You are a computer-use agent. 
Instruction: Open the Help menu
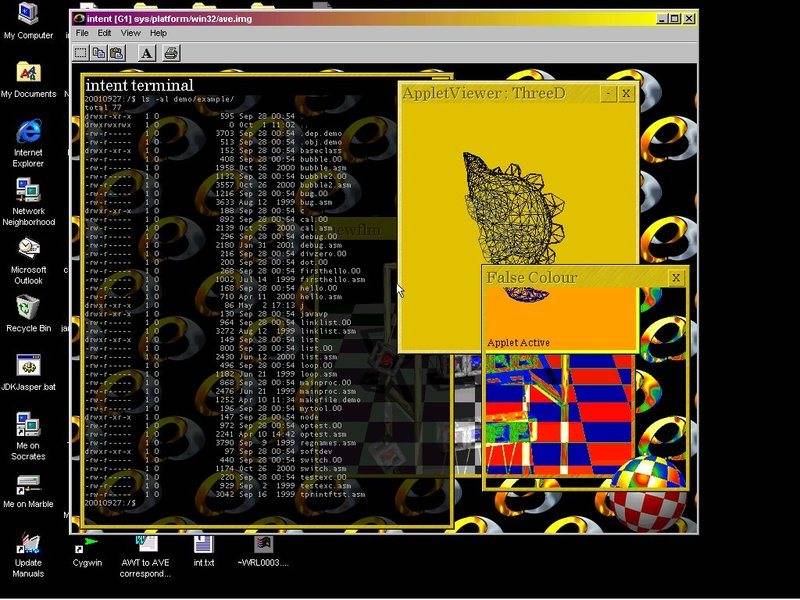tap(158, 33)
